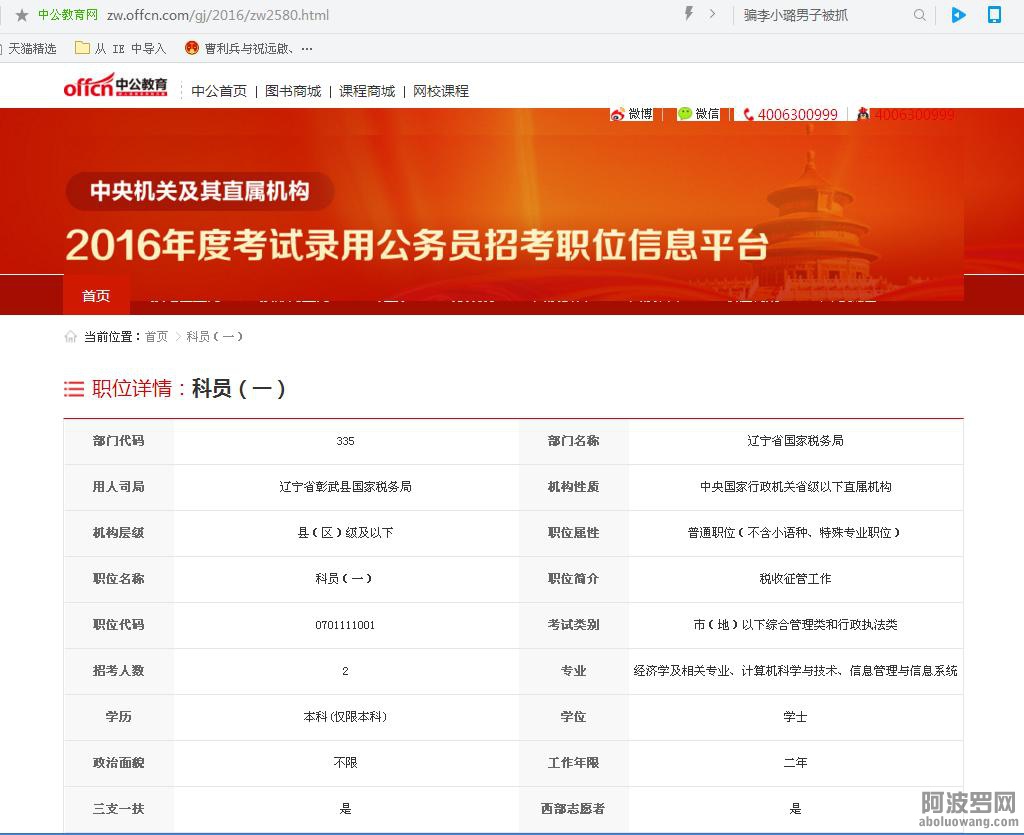Click the red list icon beside 职位详情
This screenshot has height=835, width=1024.
click(x=74, y=389)
